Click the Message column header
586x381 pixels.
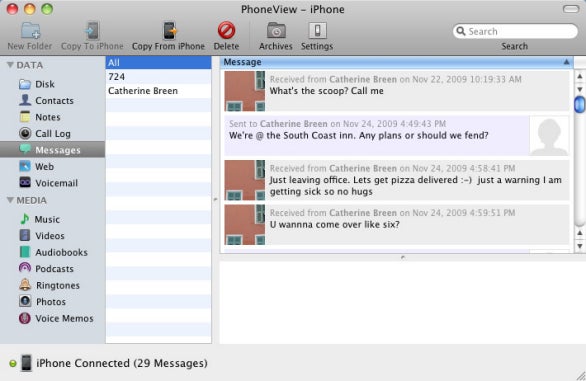(x=397, y=62)
